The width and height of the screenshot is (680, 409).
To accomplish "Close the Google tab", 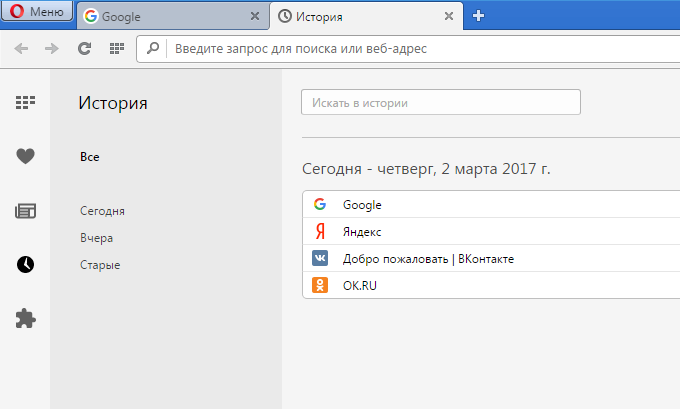I will [255, 16].
